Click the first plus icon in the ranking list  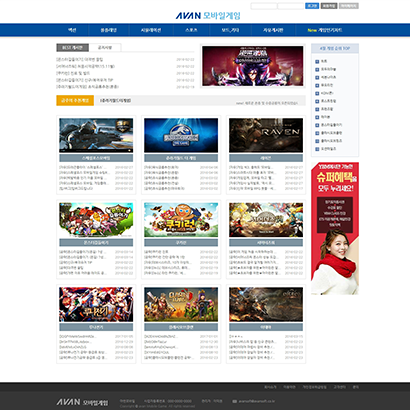pyautogui.click(x=317, y=61)
